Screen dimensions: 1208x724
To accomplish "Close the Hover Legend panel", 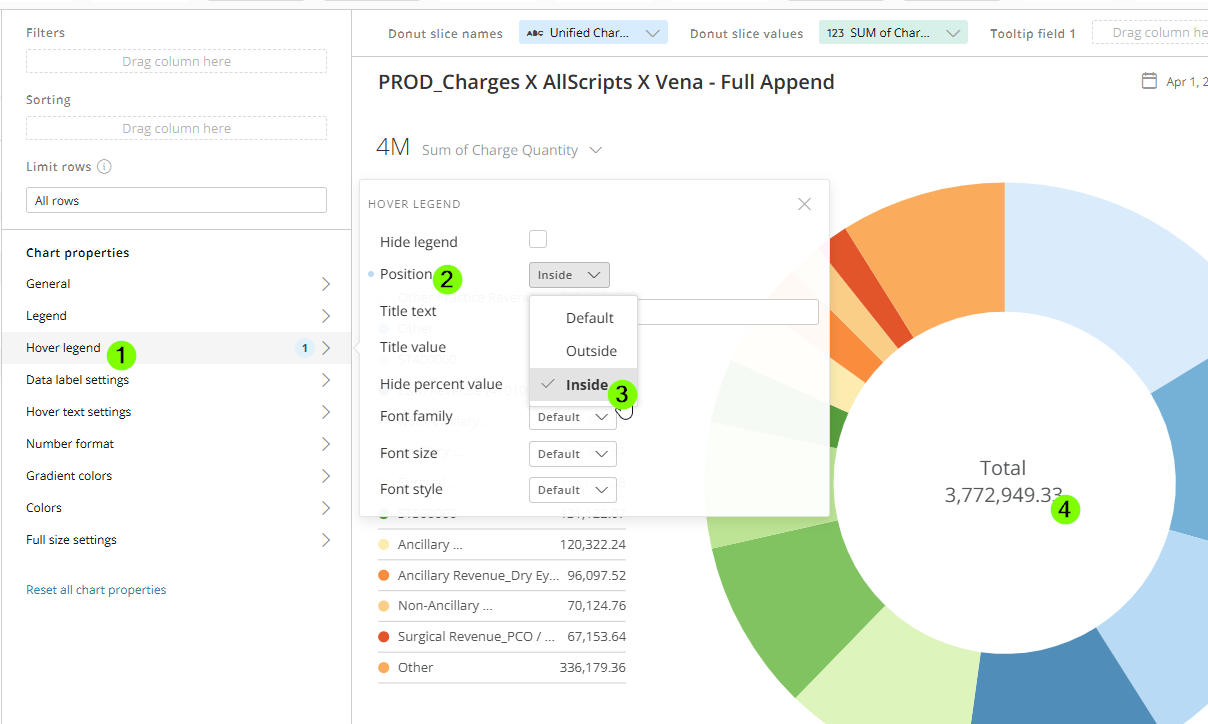I will pyautogui.click(x=804, y=204).
